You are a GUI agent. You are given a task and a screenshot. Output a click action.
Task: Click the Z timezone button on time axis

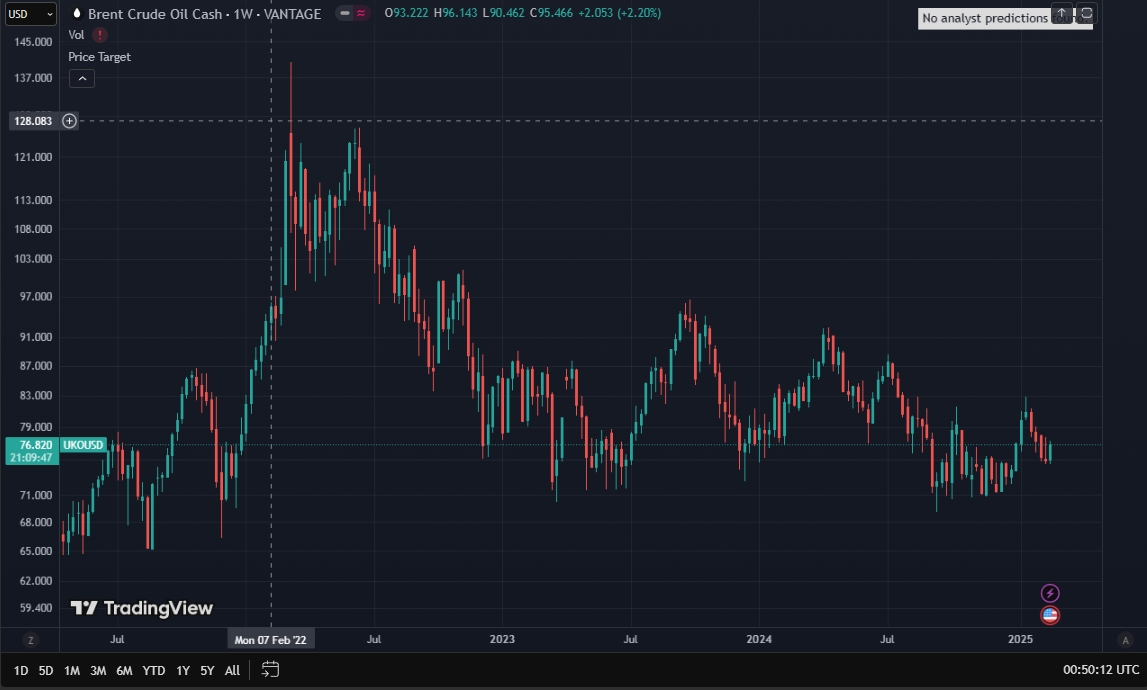(x=30, y=640)
